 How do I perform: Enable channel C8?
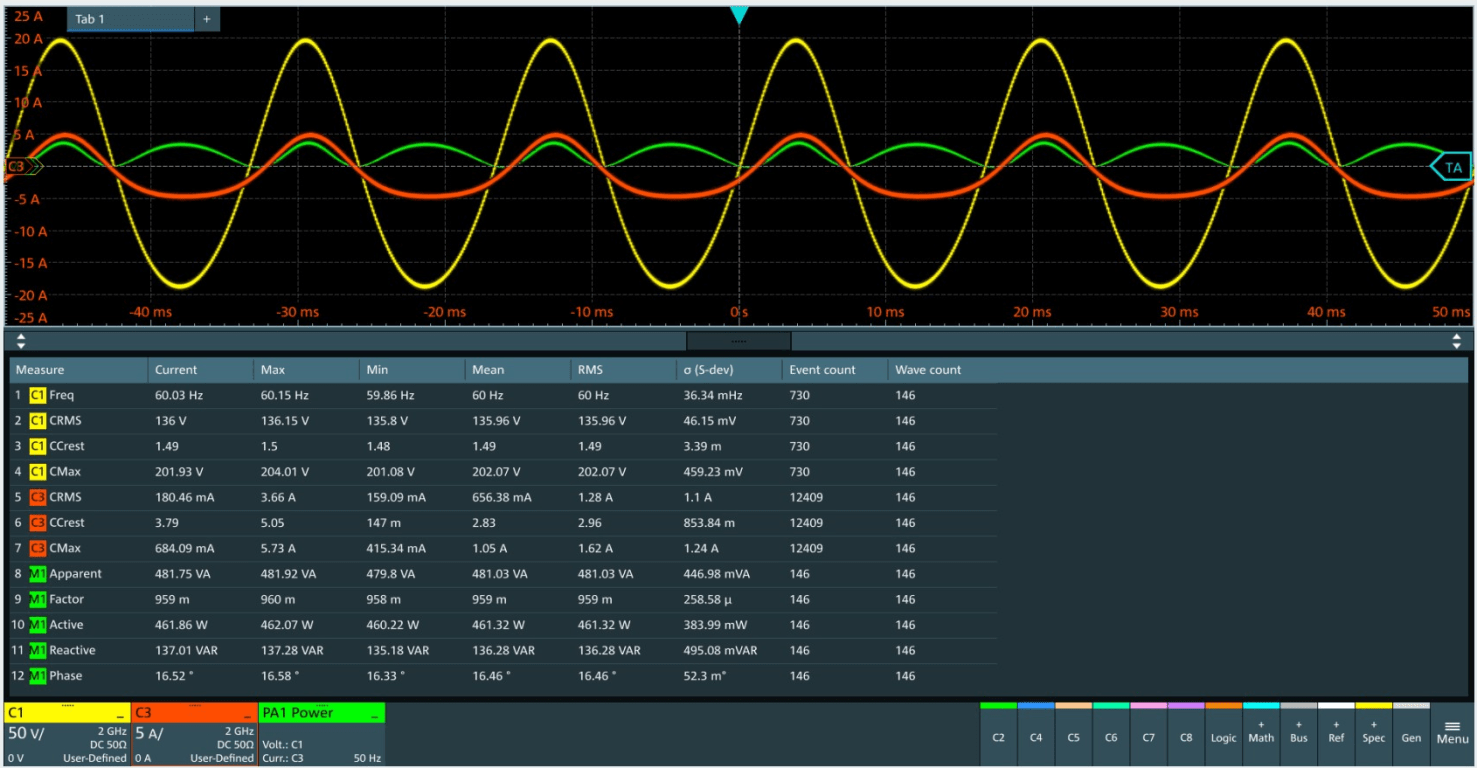pos(1186,733)
